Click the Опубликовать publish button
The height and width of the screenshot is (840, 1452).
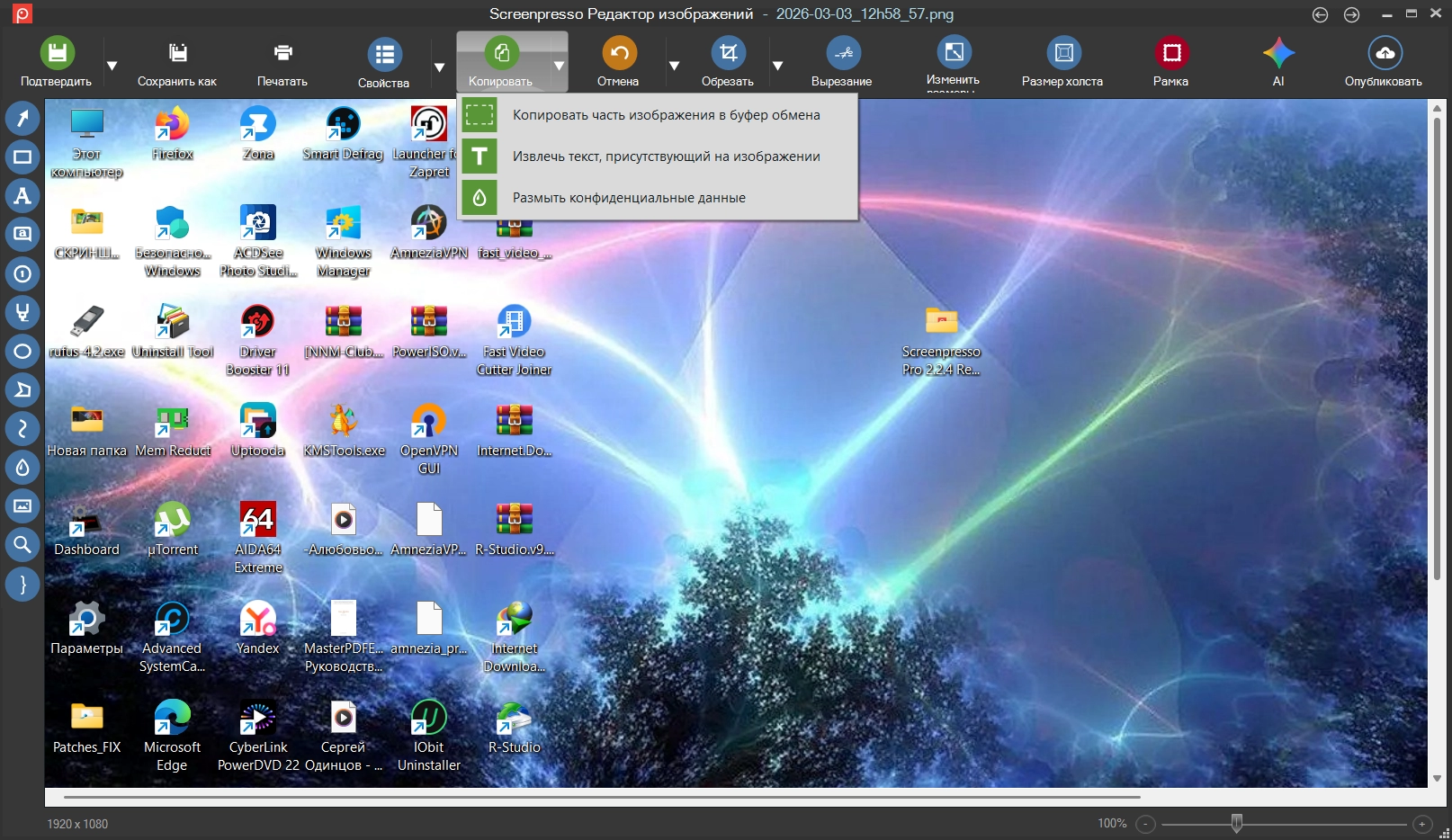tap(1384, 62)
